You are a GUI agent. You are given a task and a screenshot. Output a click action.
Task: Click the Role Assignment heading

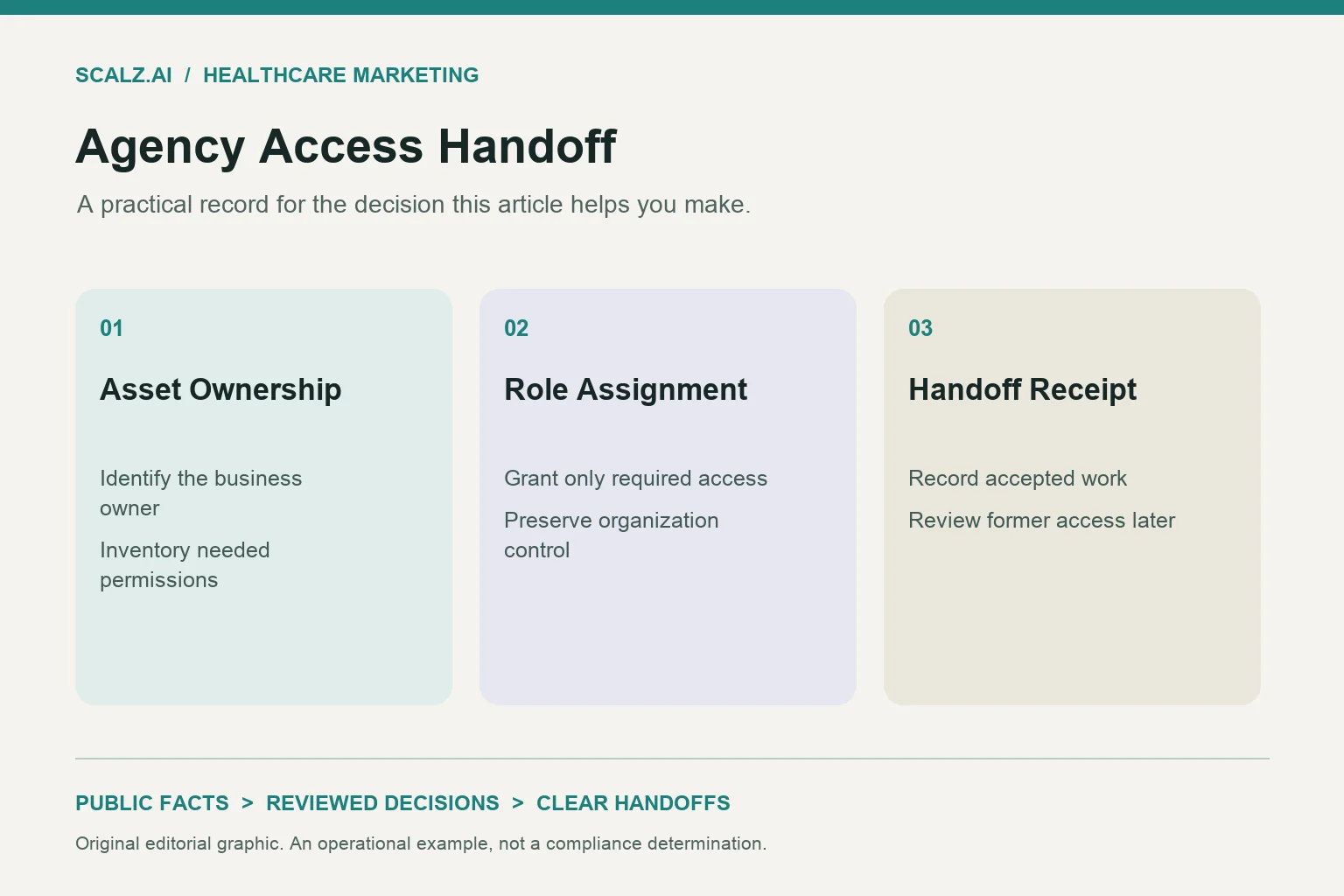[x=626, y=389]
